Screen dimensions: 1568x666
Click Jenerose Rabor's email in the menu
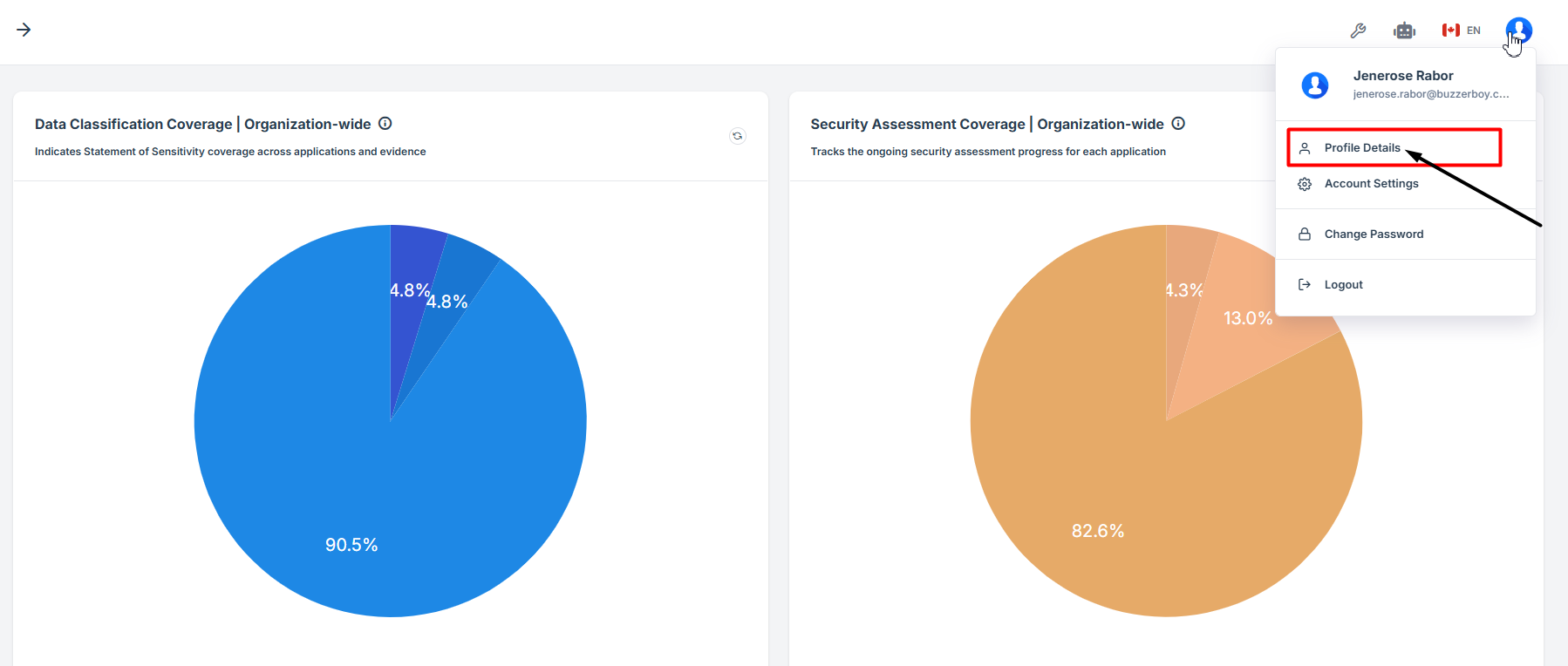[1430, 94]
